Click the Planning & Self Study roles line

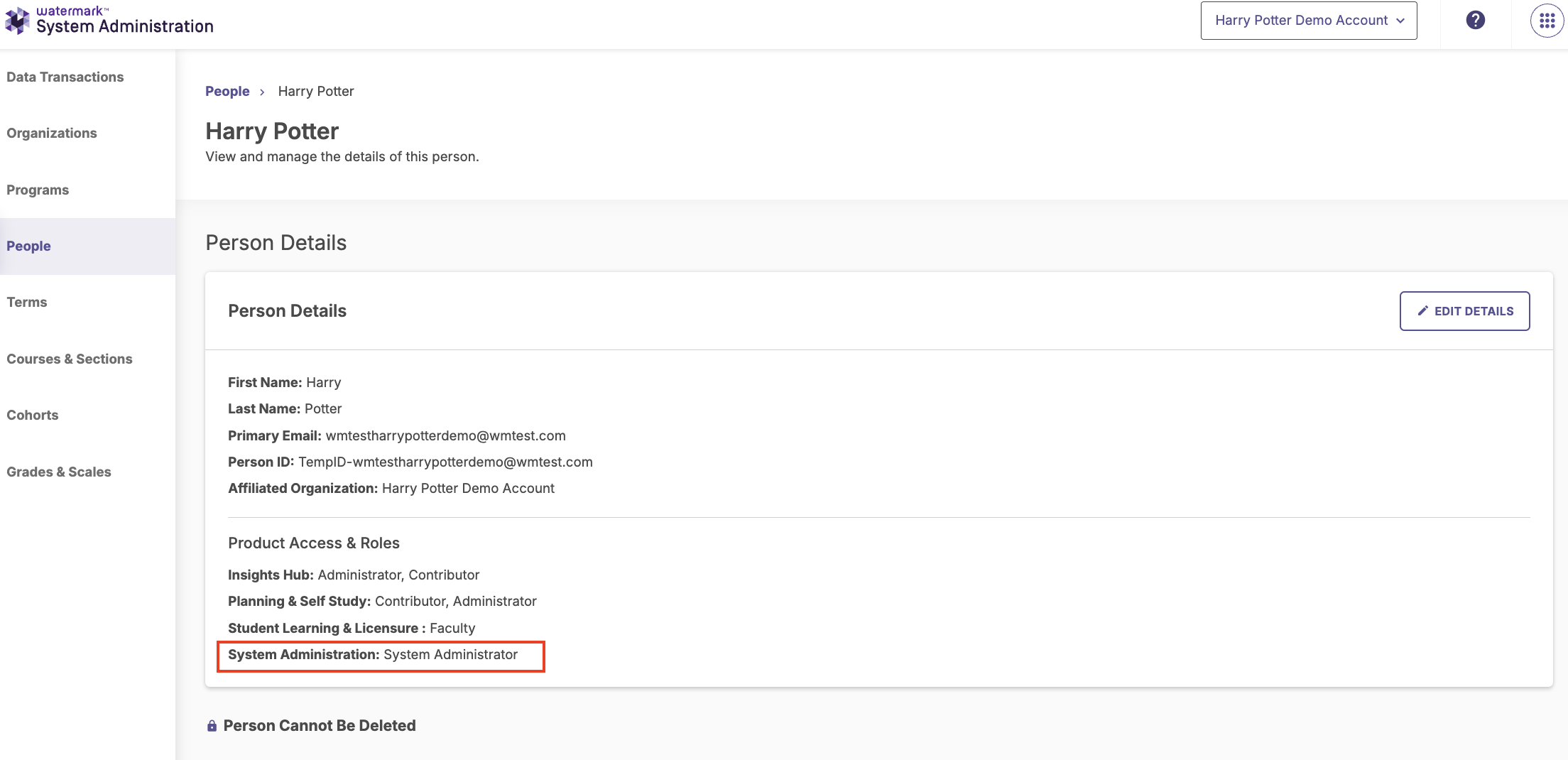tap(382, 601)
